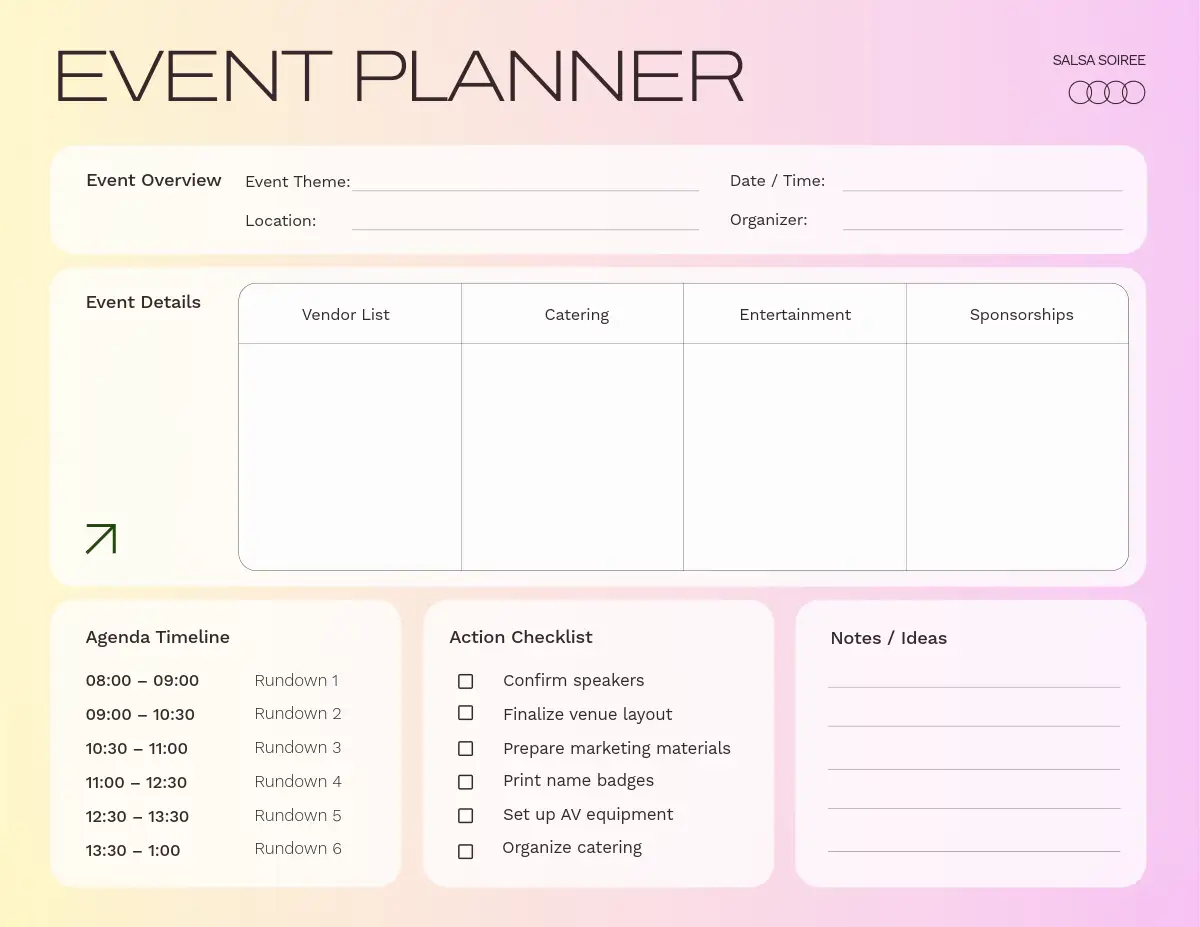This screenshot has height=927, width=1200.
Task: Click the SALSA SOIREE brand text
Action: 1098,60
